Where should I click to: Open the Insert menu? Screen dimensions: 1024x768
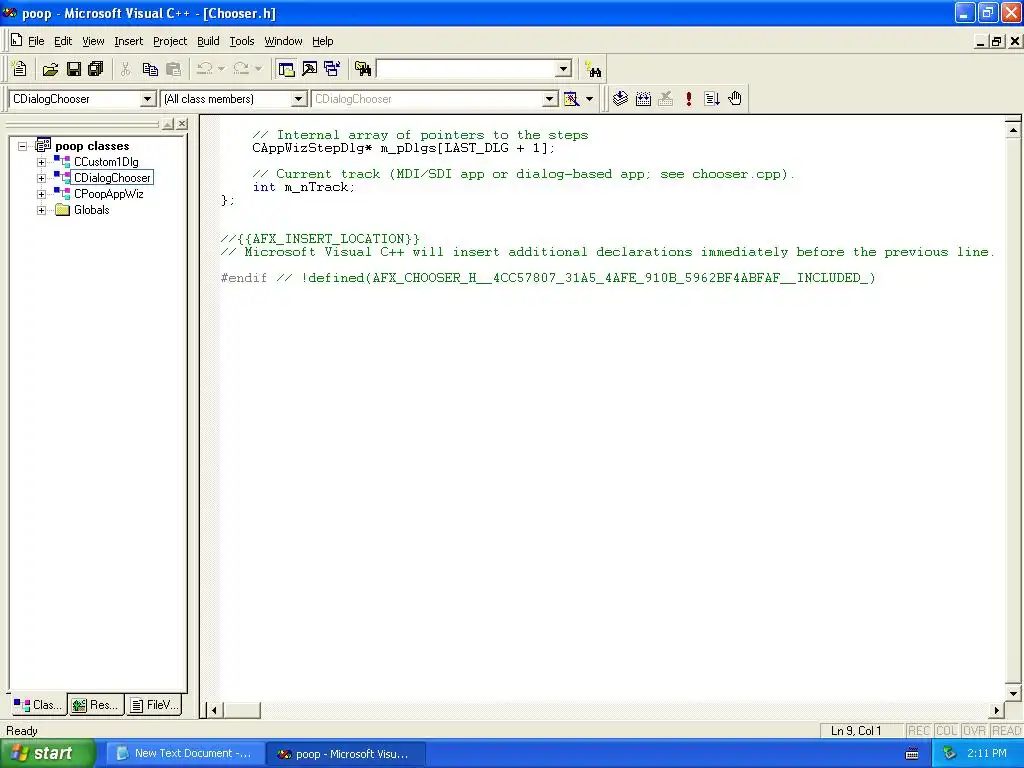click(128, 41)
